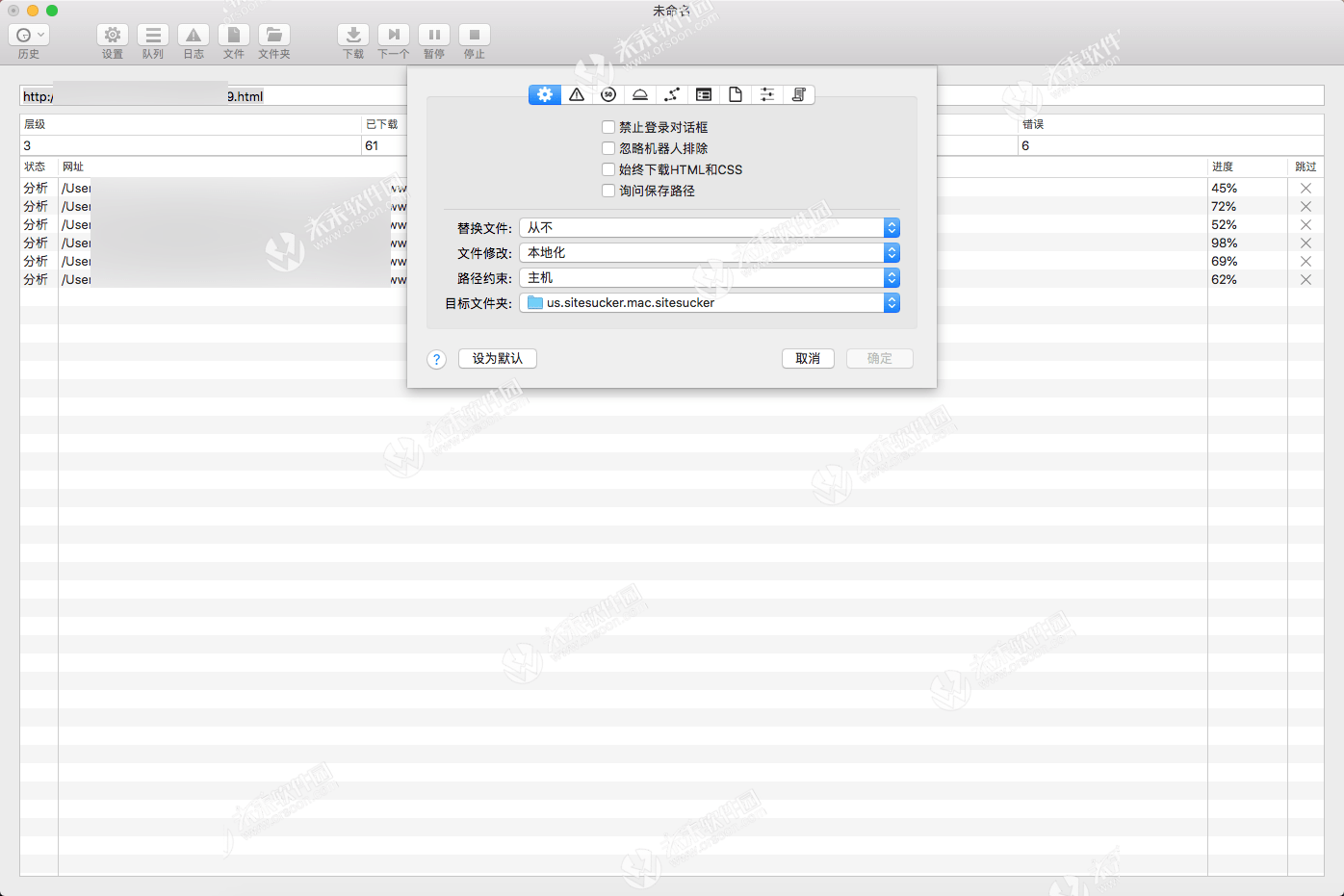Open the 历史 history menu in toolbar

tap(29, 40)
